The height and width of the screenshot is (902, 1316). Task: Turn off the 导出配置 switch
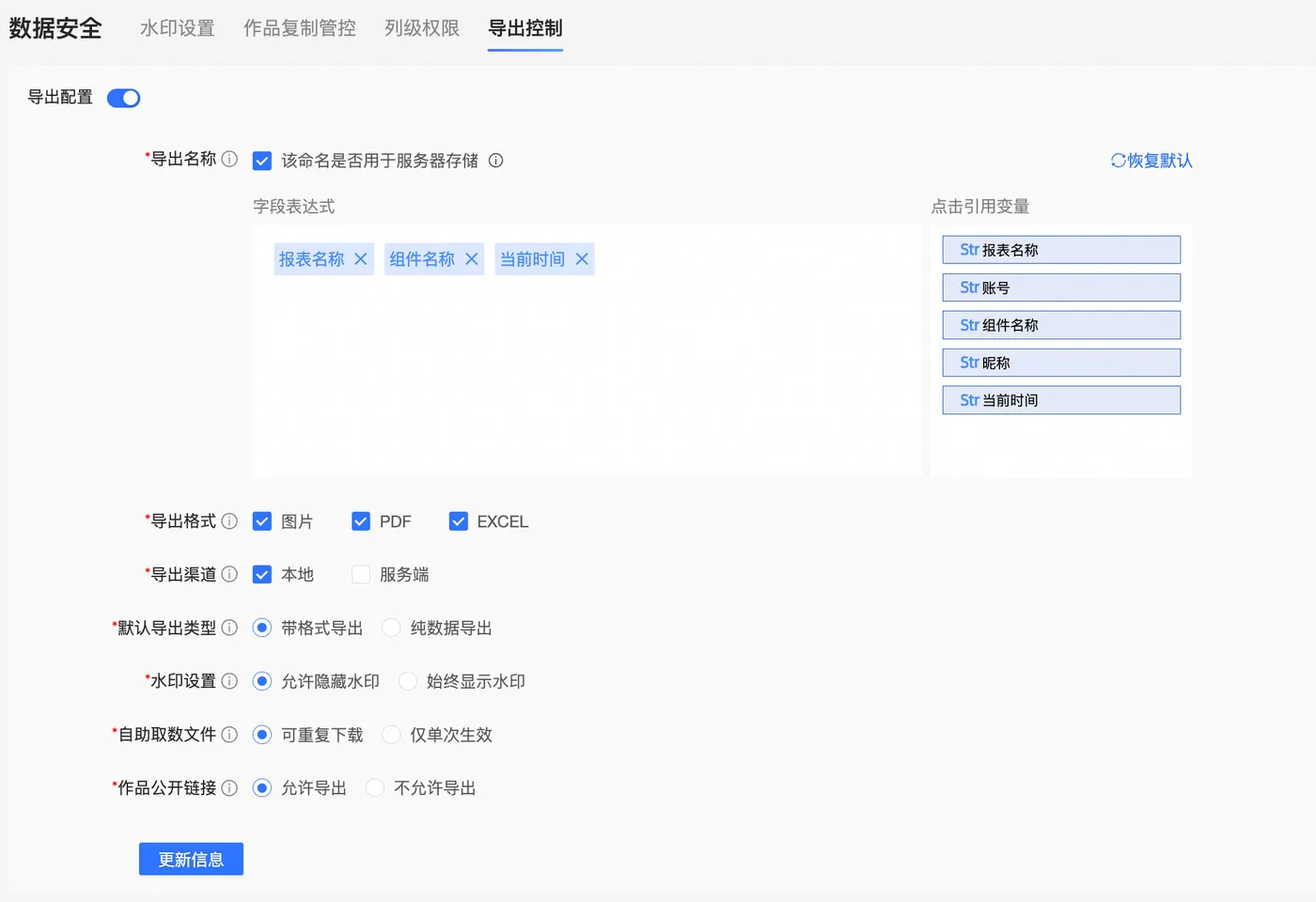click(123, 97)
